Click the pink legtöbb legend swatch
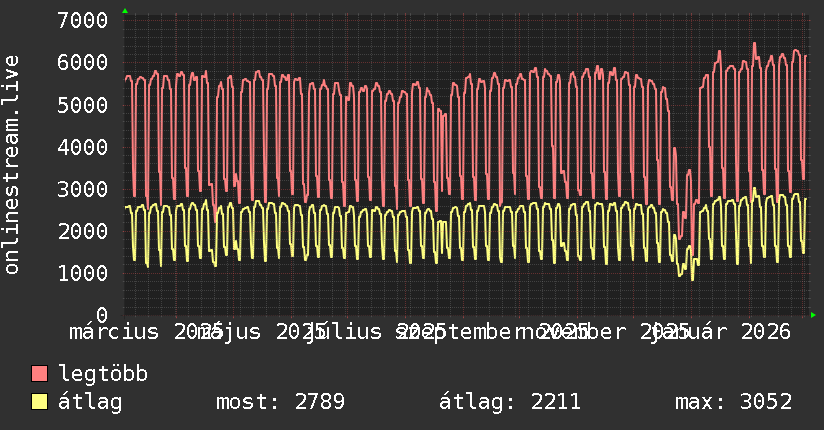The width and height of the screenshot is (824, 430). 39,374
